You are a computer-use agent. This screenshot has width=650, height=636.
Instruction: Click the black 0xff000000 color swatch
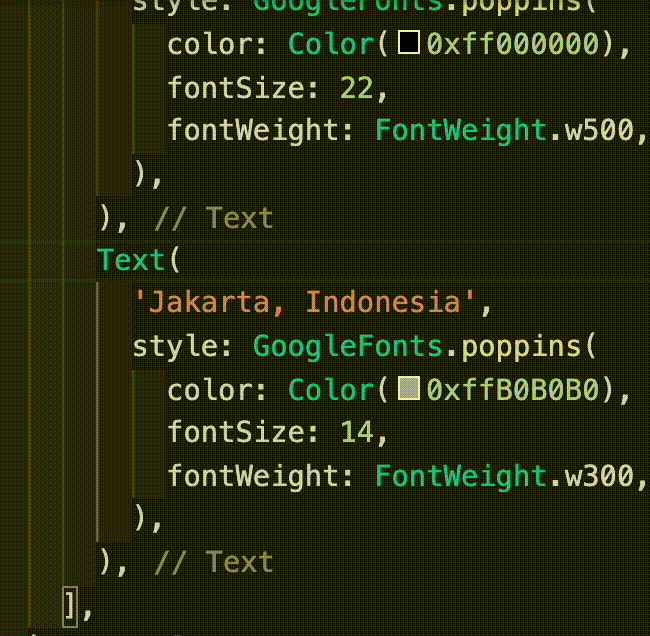click(409, 42)
